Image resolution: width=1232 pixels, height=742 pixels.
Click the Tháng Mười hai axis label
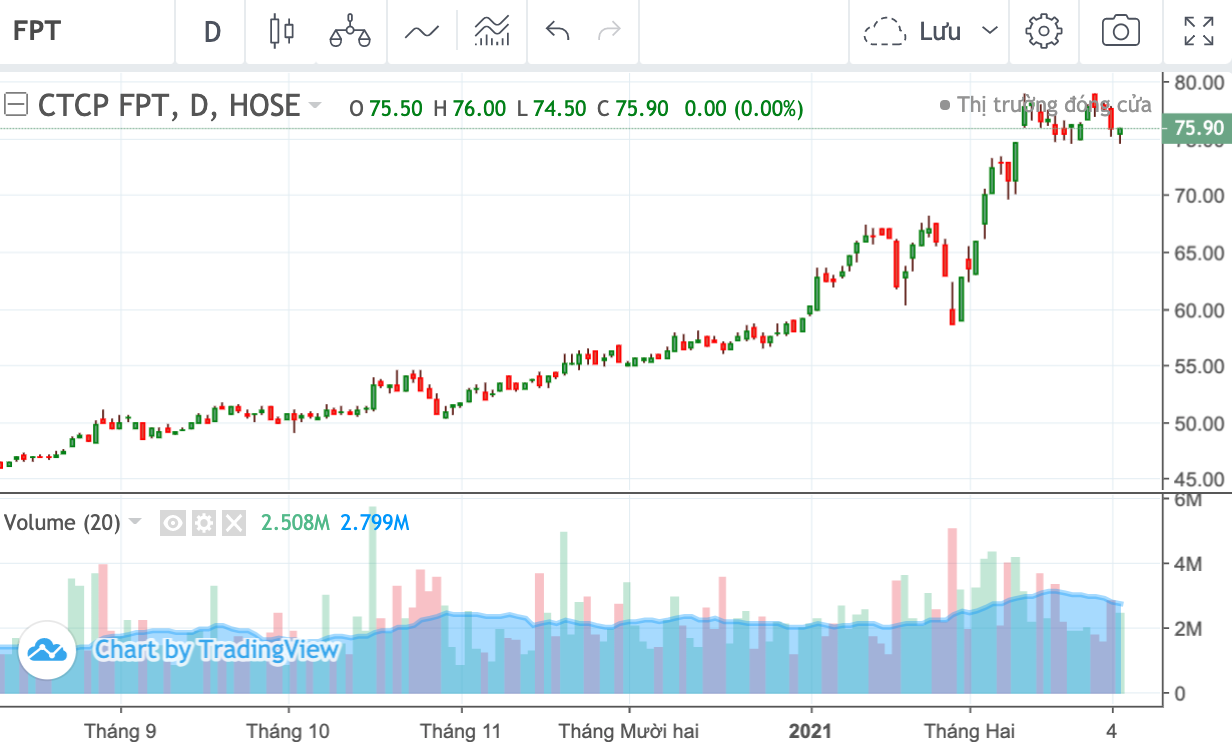(628, 731)
